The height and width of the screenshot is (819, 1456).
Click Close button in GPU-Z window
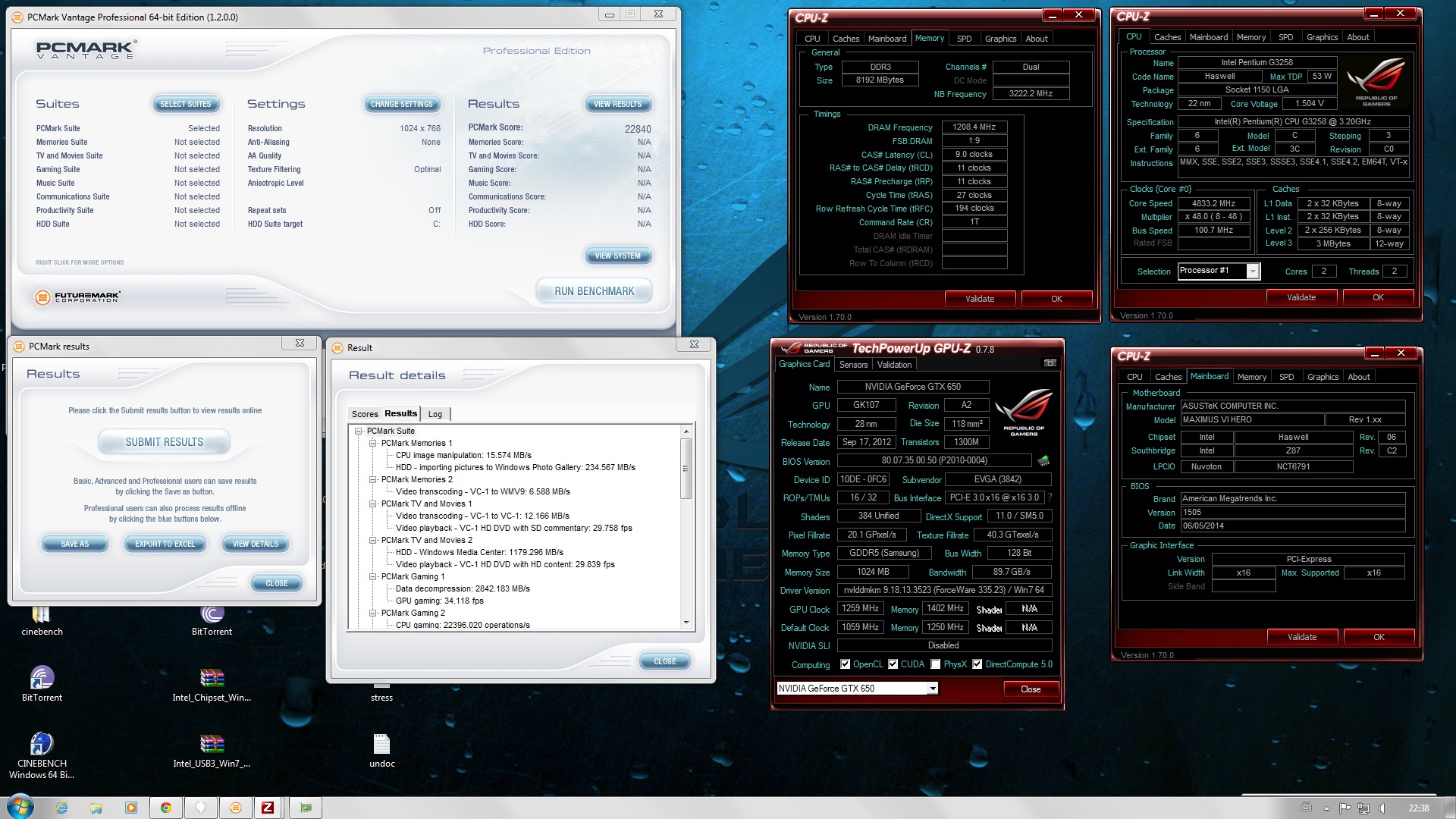tap(1030, 689)
